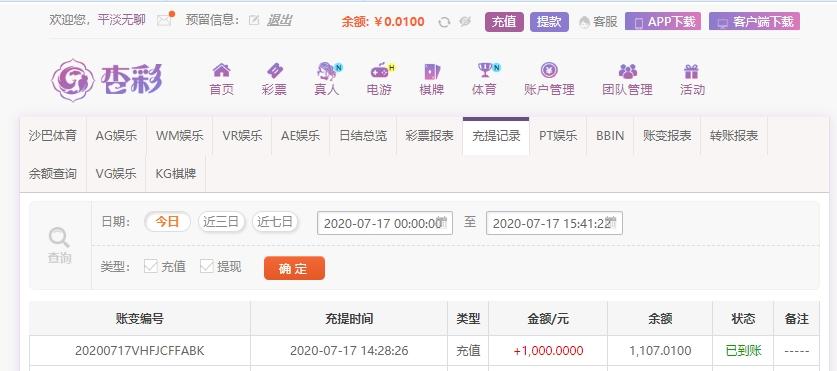Screen dimensions: 837x371
Task: Toggle balance visibility eye icon
Action: (465, 22)
